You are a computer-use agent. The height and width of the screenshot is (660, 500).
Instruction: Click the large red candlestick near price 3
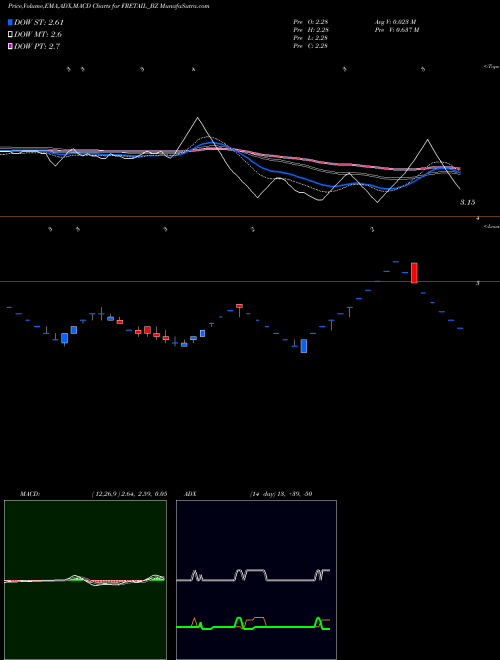click(414, 273)
